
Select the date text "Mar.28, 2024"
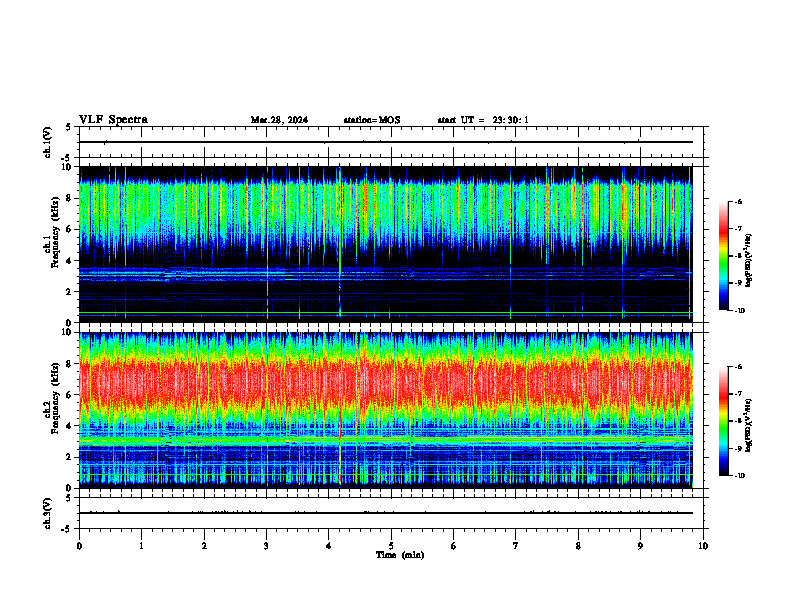tap(279, 120)
